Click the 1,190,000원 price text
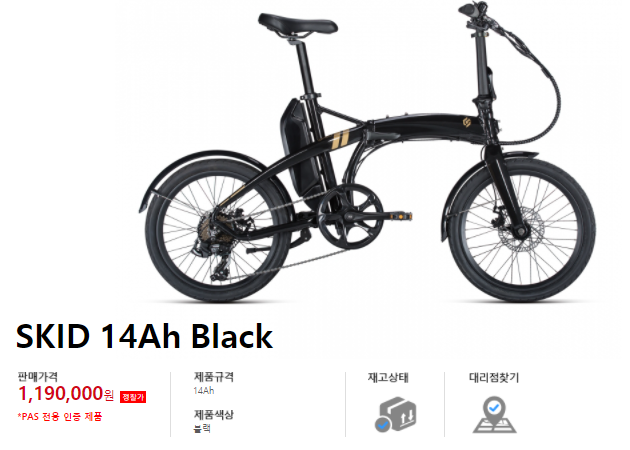 pos(66,393)
